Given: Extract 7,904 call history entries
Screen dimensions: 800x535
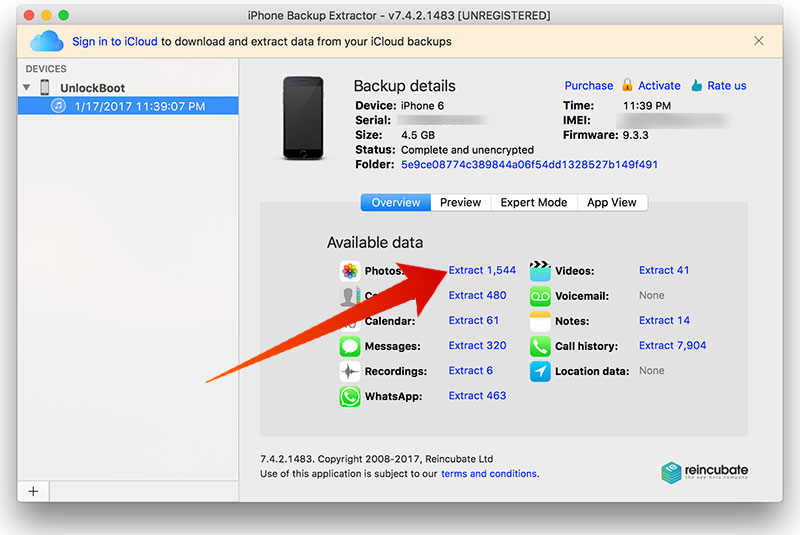Looking at the screenshot, I should tap(672, 345).
